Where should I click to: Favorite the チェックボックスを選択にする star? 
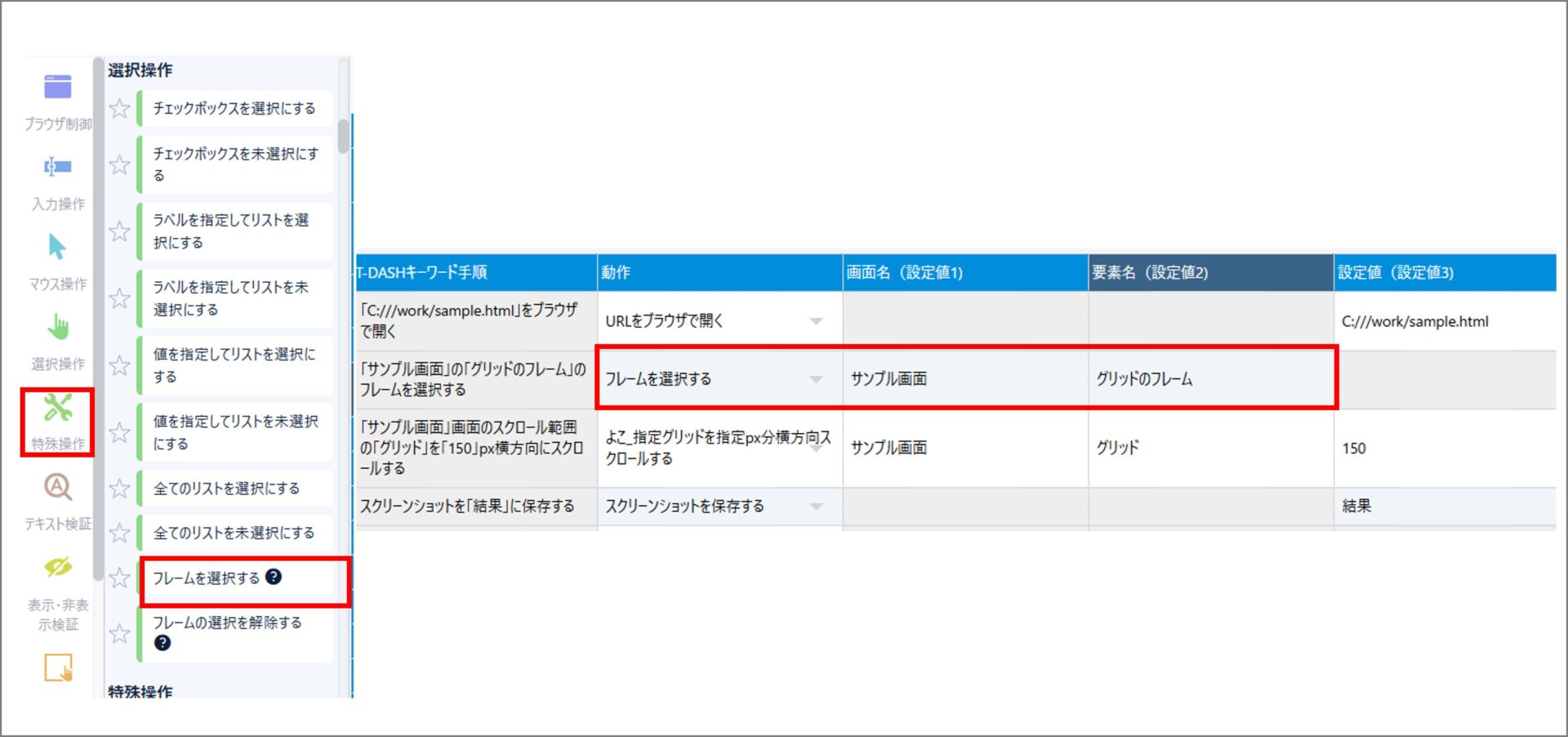tap(120, 109)
